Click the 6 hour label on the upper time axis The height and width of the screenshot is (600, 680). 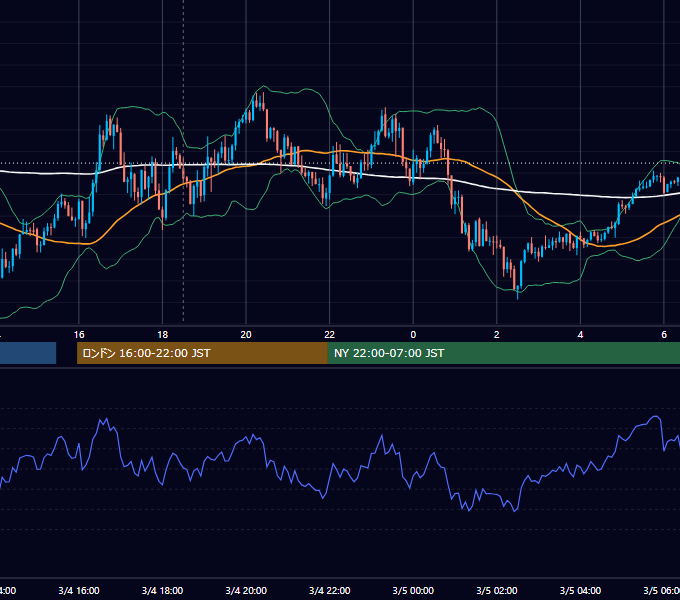664,335
